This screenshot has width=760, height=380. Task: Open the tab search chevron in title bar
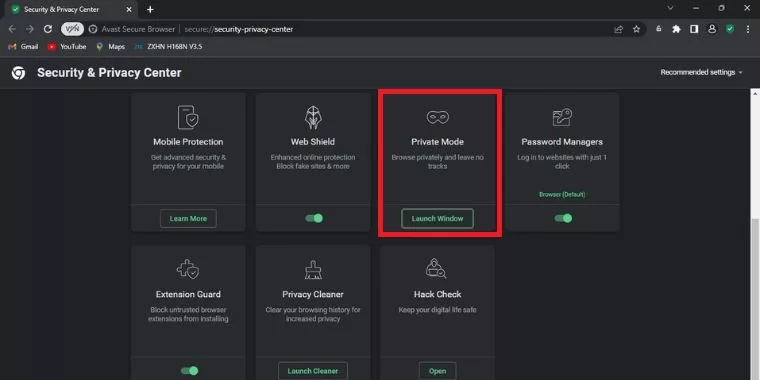click(x=670, y=8)
